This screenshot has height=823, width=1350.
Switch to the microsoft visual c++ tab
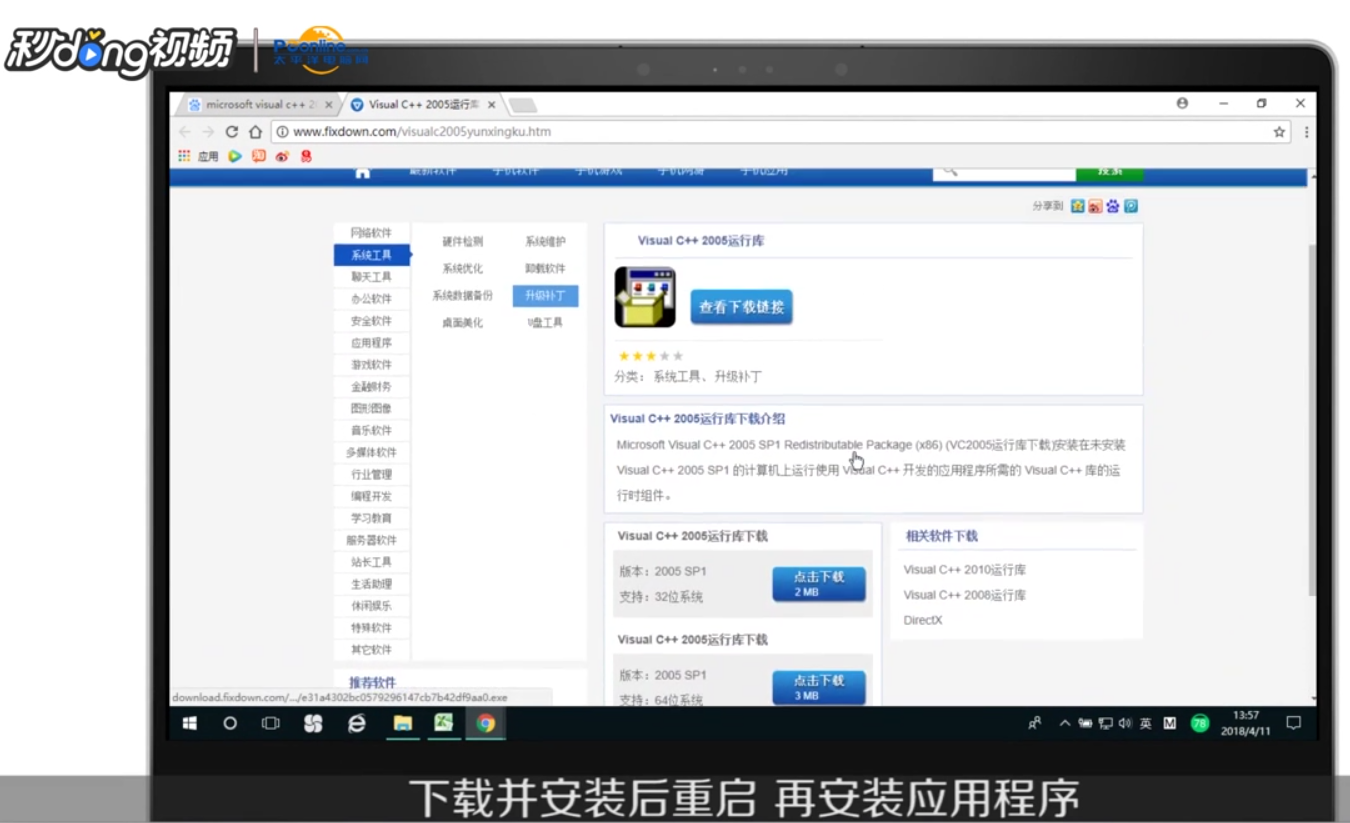255,103
